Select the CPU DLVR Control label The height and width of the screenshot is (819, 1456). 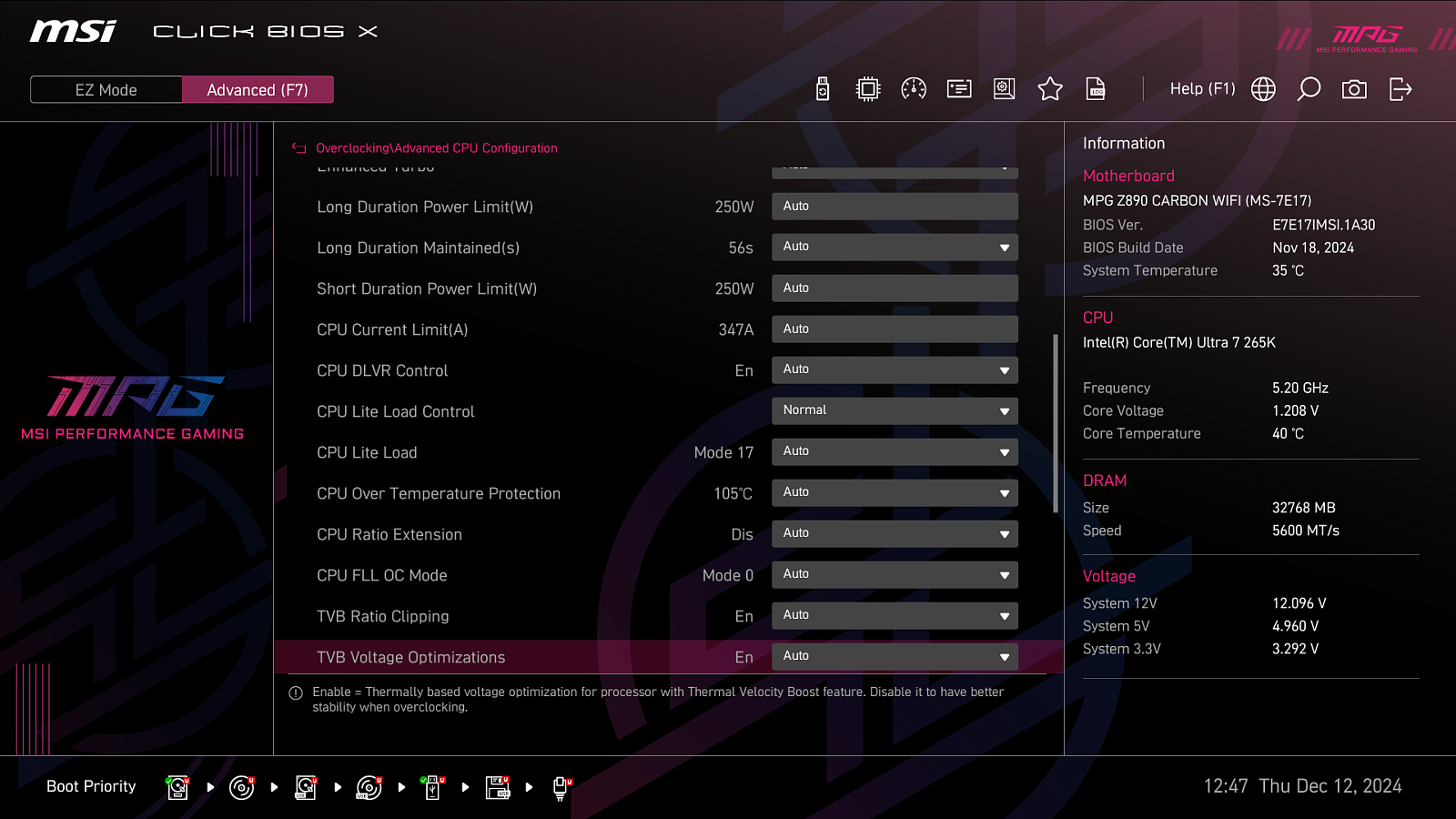click(382, 371)
